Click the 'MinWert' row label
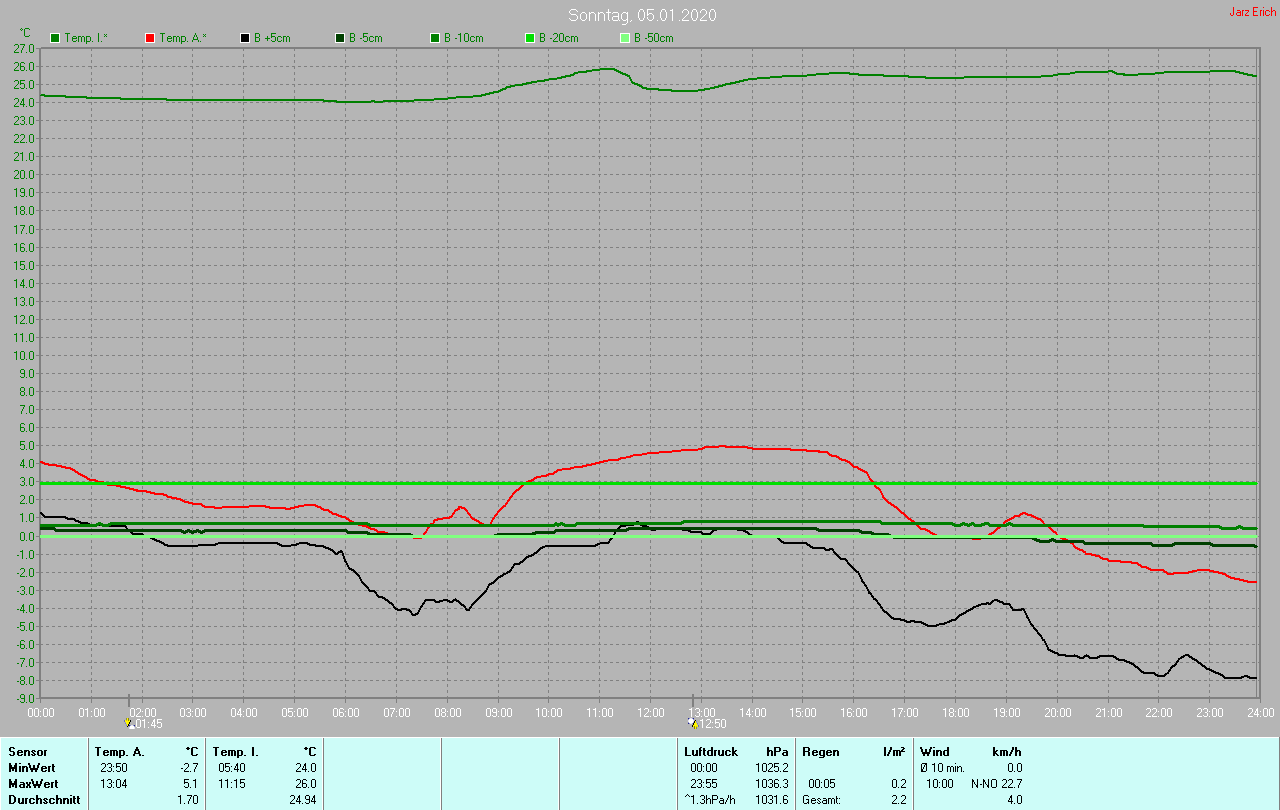Viewport: 1280px width, 810px height. (30, 767)
